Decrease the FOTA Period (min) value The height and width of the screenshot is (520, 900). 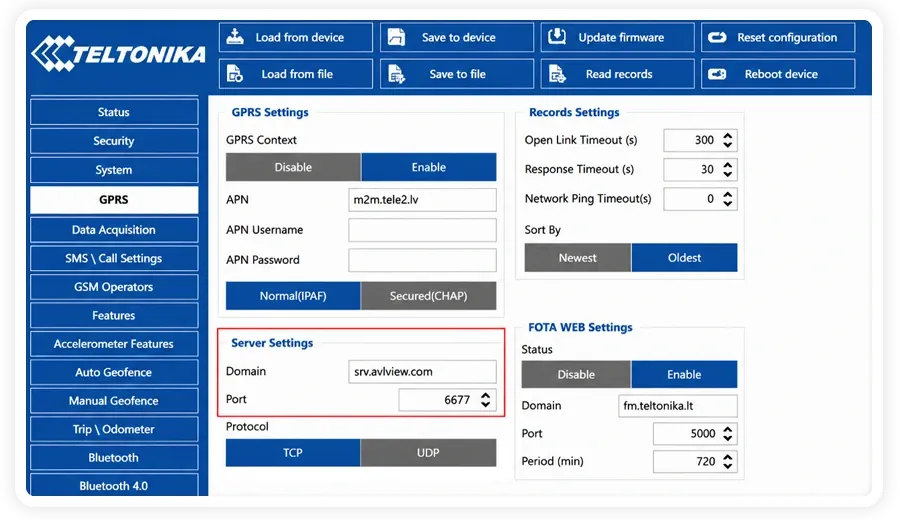tap(728, 466)
